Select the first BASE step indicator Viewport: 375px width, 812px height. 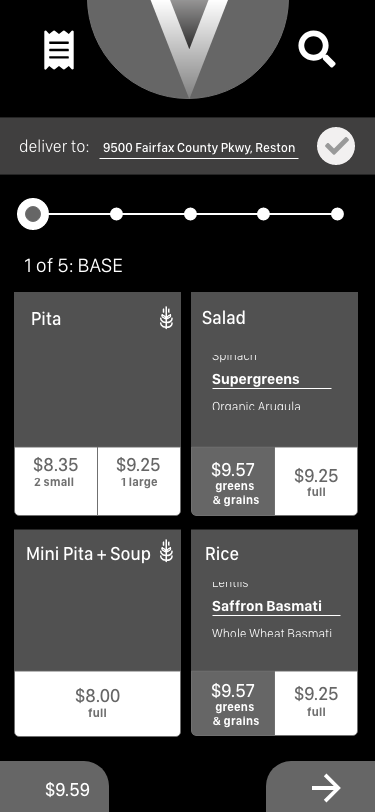[x=33, y=214]
